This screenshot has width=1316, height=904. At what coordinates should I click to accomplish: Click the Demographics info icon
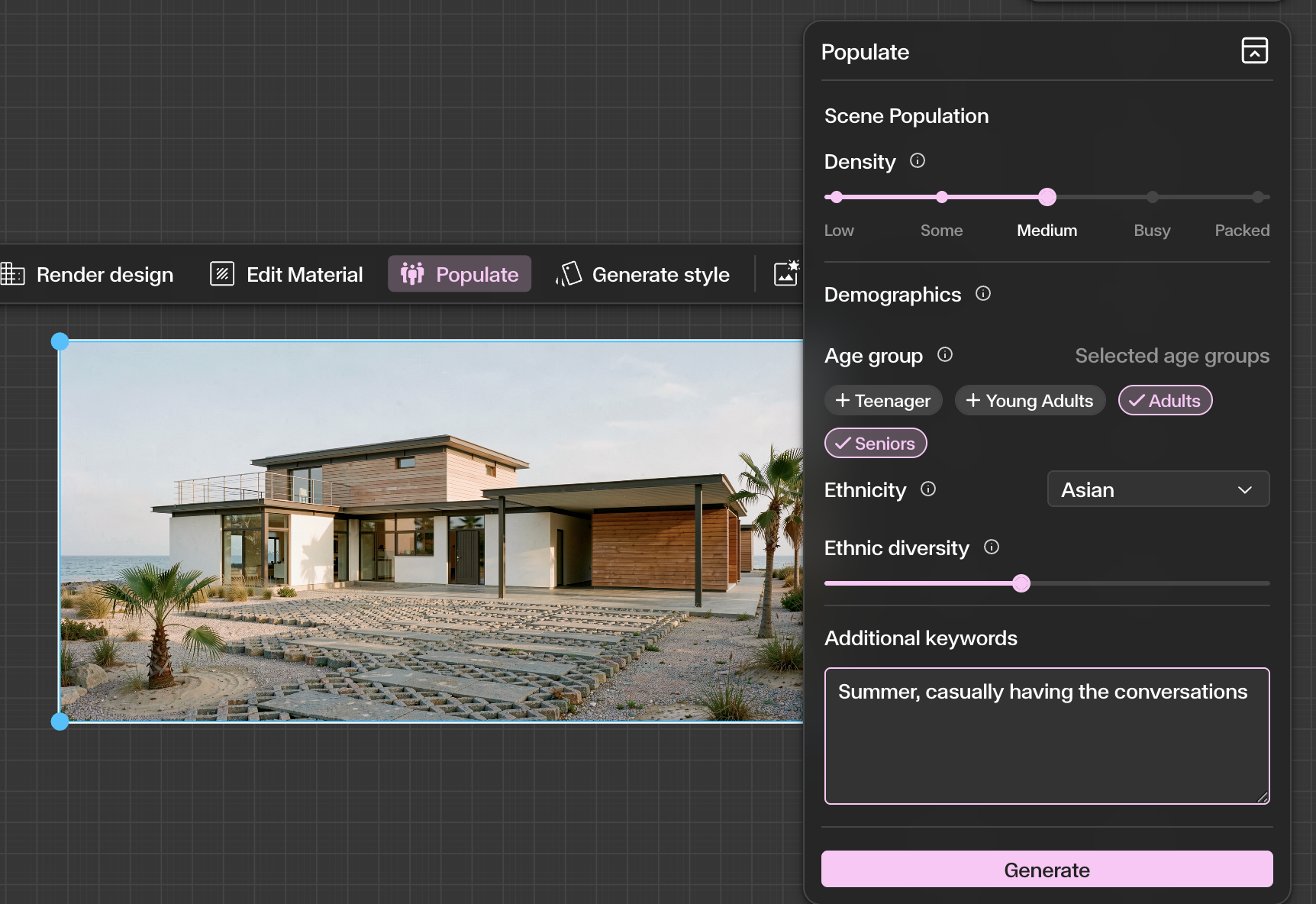[983, 294]
